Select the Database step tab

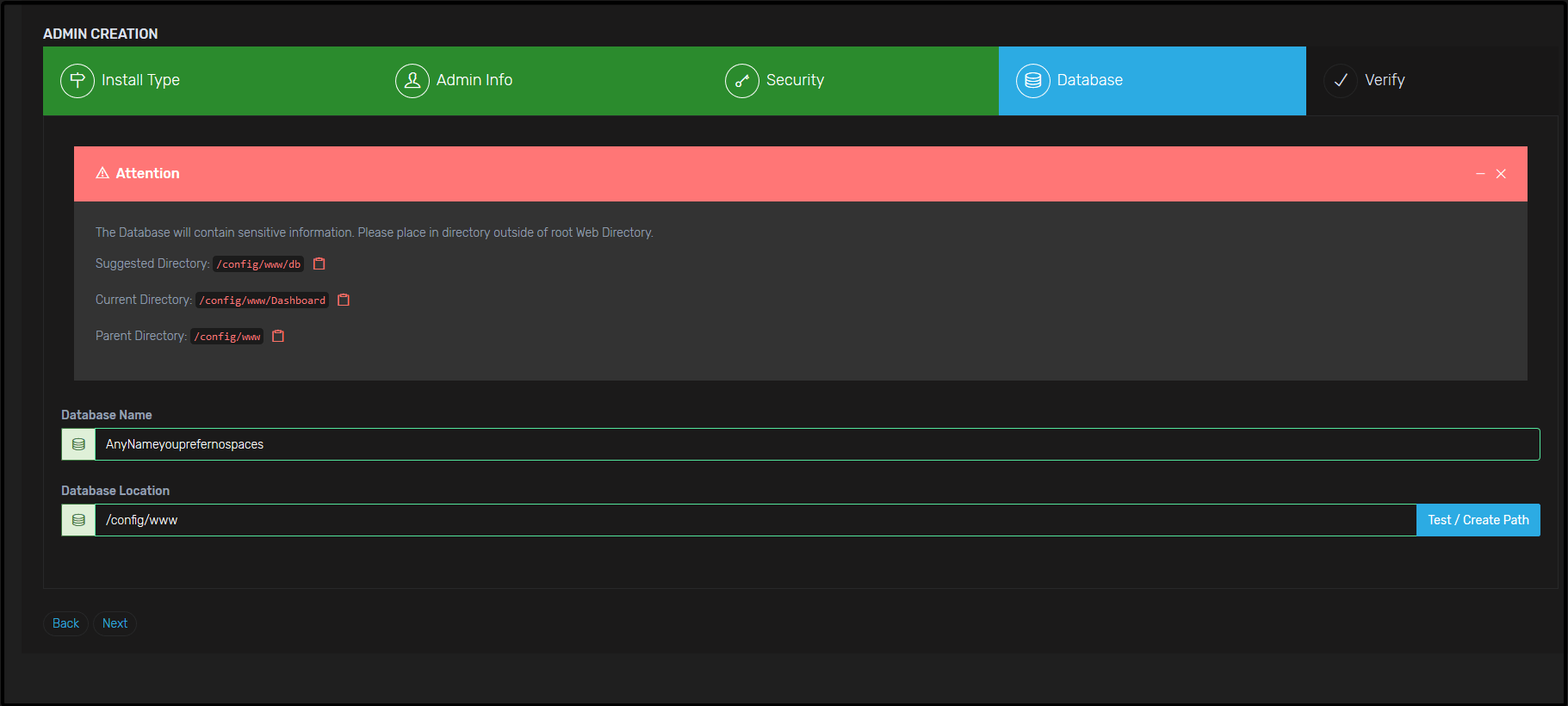(x=1089, y=80)
